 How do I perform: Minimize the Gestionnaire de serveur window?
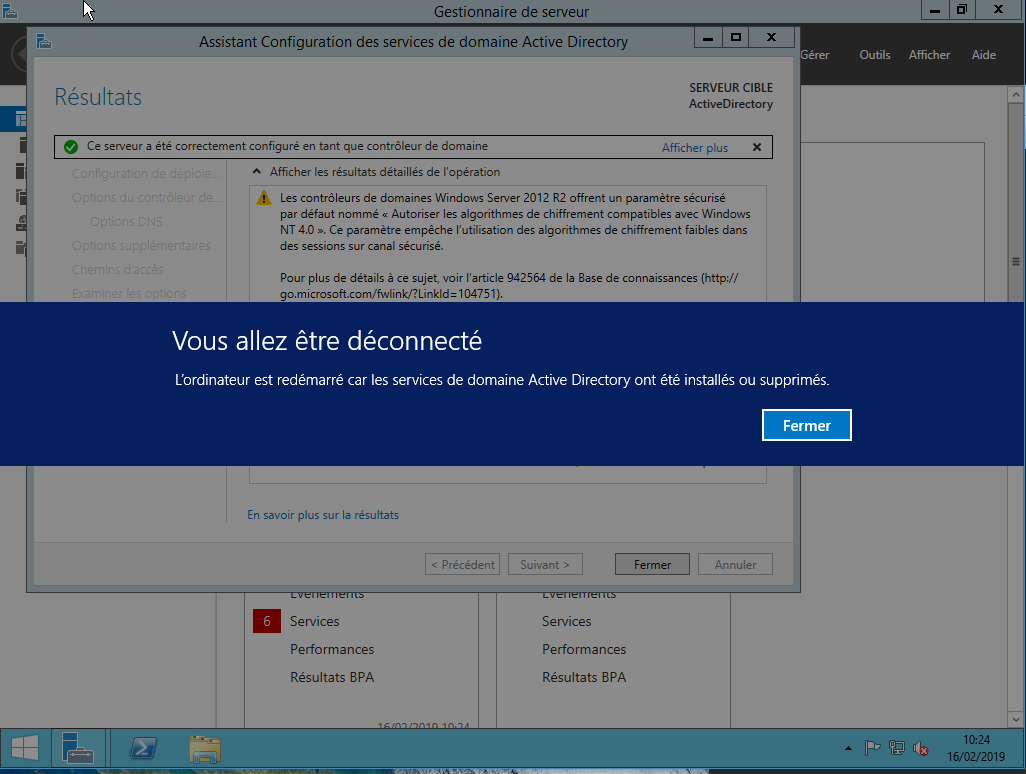point(934,10)
